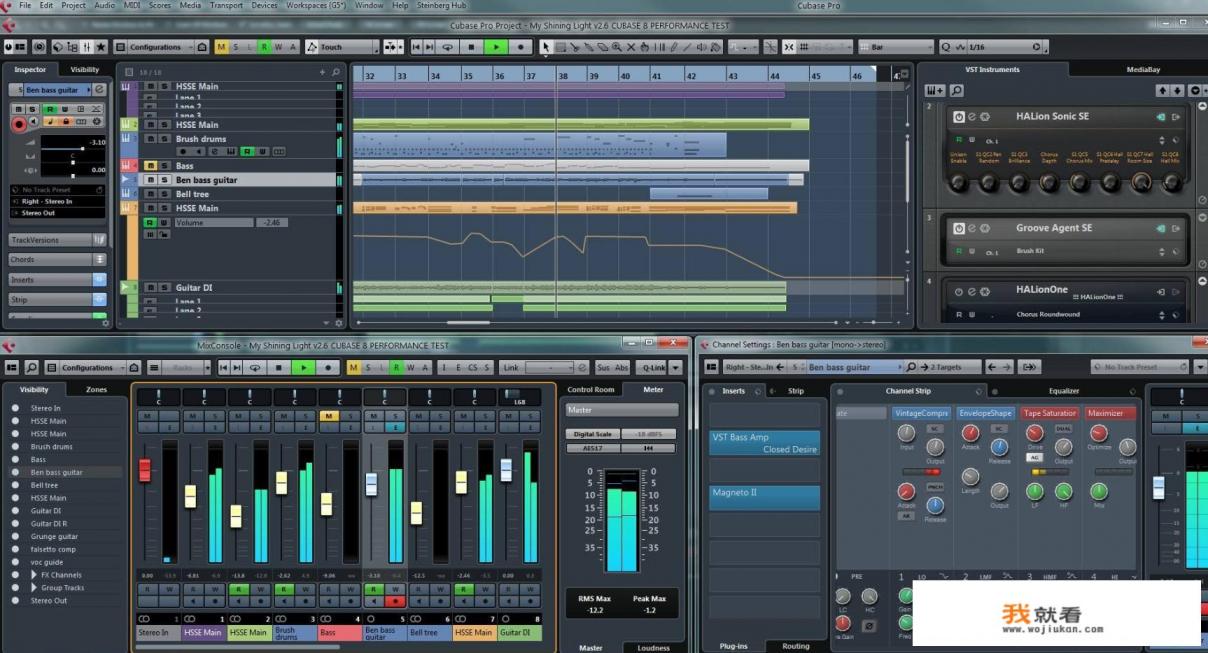The height and width of the screenshot is (653, 1208).
Task: Toggle power button of Groove Agent SE
Action: click(x=958, y=228)
